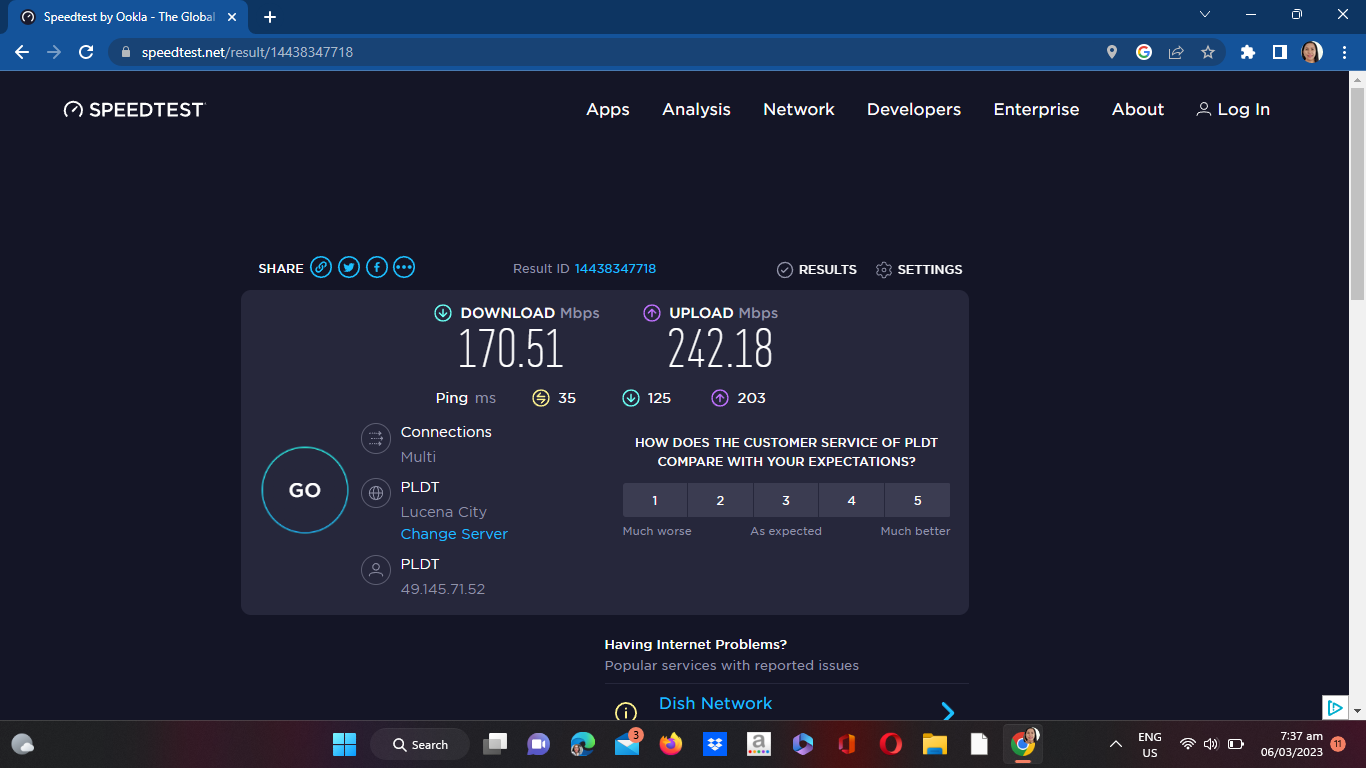Open the Apps menu
The image size is (1366, 768).
pyautogui.click(x=608, y=110)
